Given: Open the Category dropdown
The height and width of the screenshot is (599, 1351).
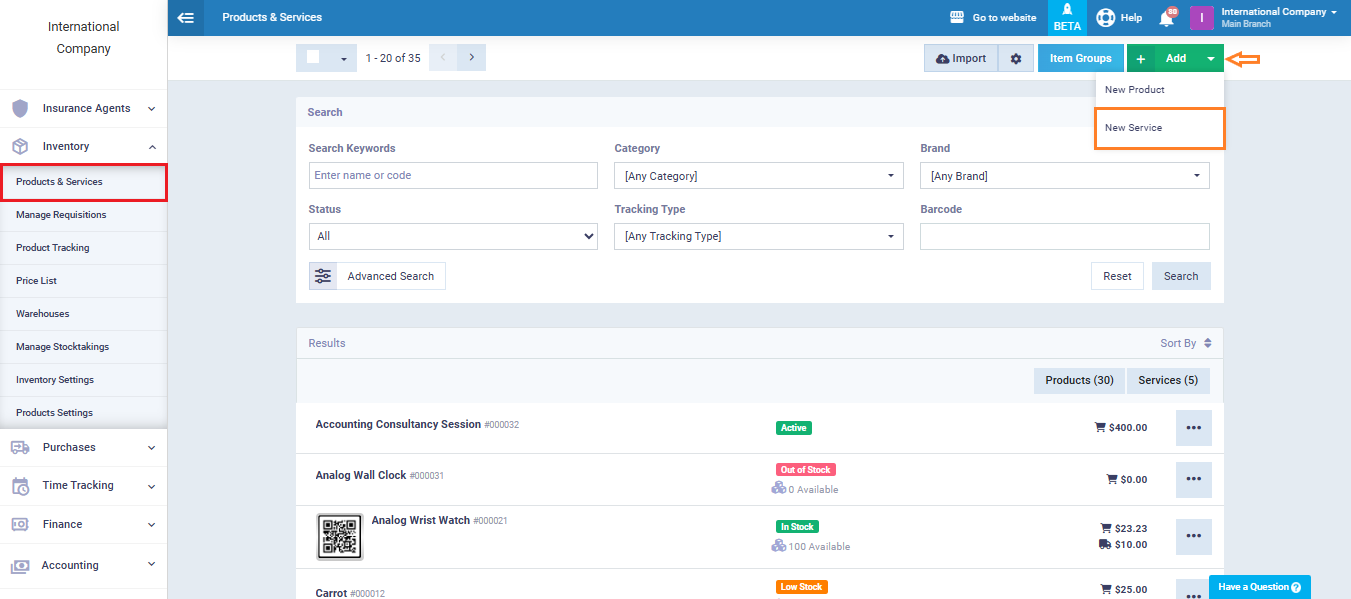Looking at the screenshot, I should 758,176.
